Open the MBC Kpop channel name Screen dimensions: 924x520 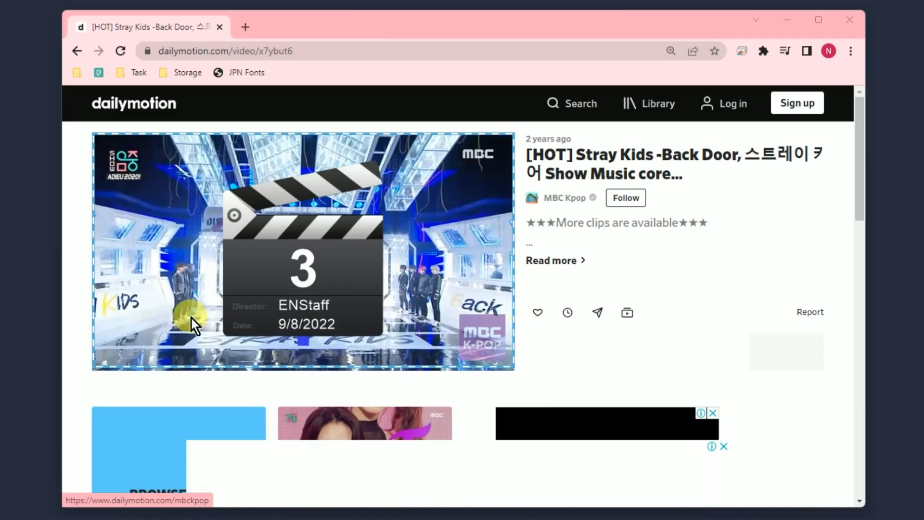pos(565,198)
